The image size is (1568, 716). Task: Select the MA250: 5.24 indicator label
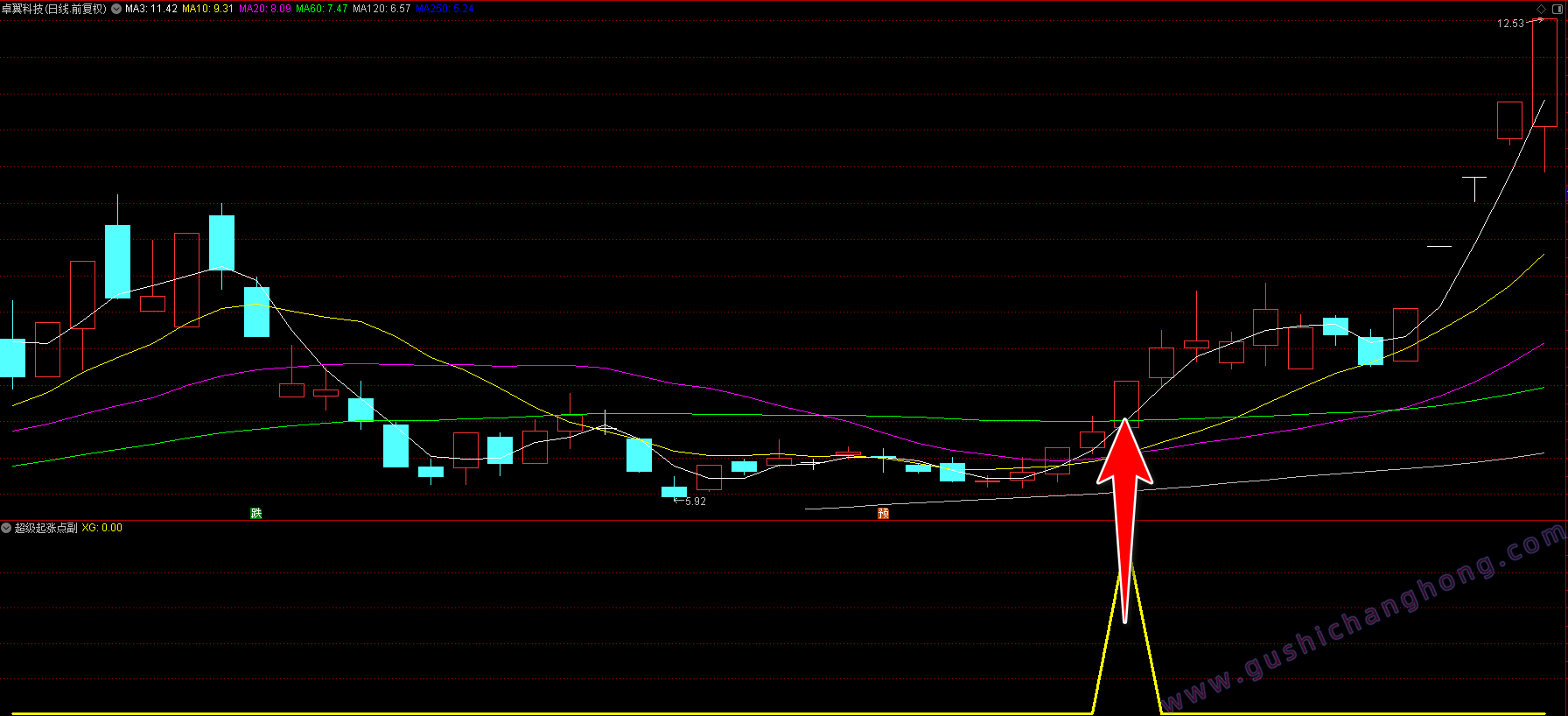[x=444, y=9]
